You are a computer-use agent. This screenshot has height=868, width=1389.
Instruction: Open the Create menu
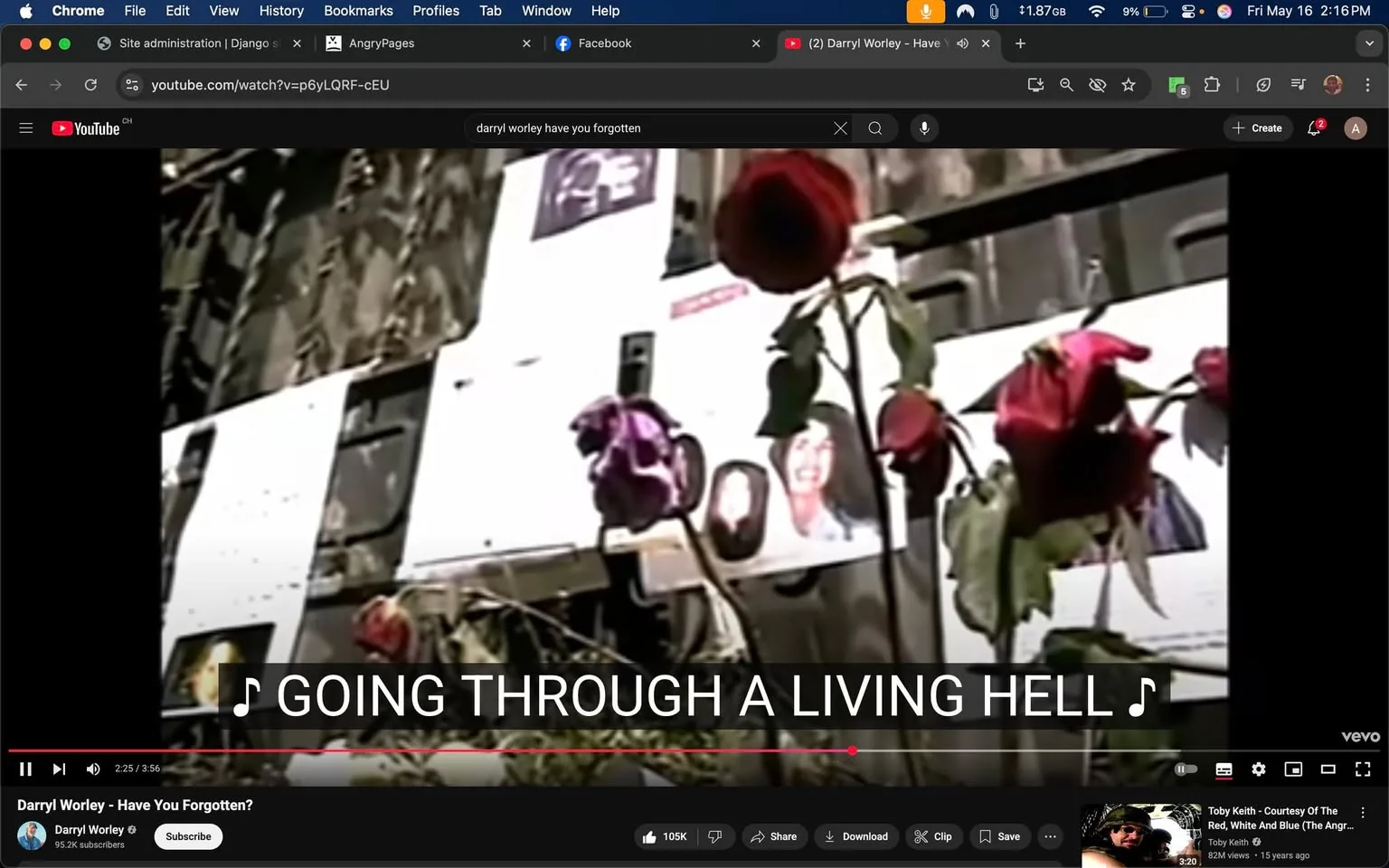[x=1257, y=127]
